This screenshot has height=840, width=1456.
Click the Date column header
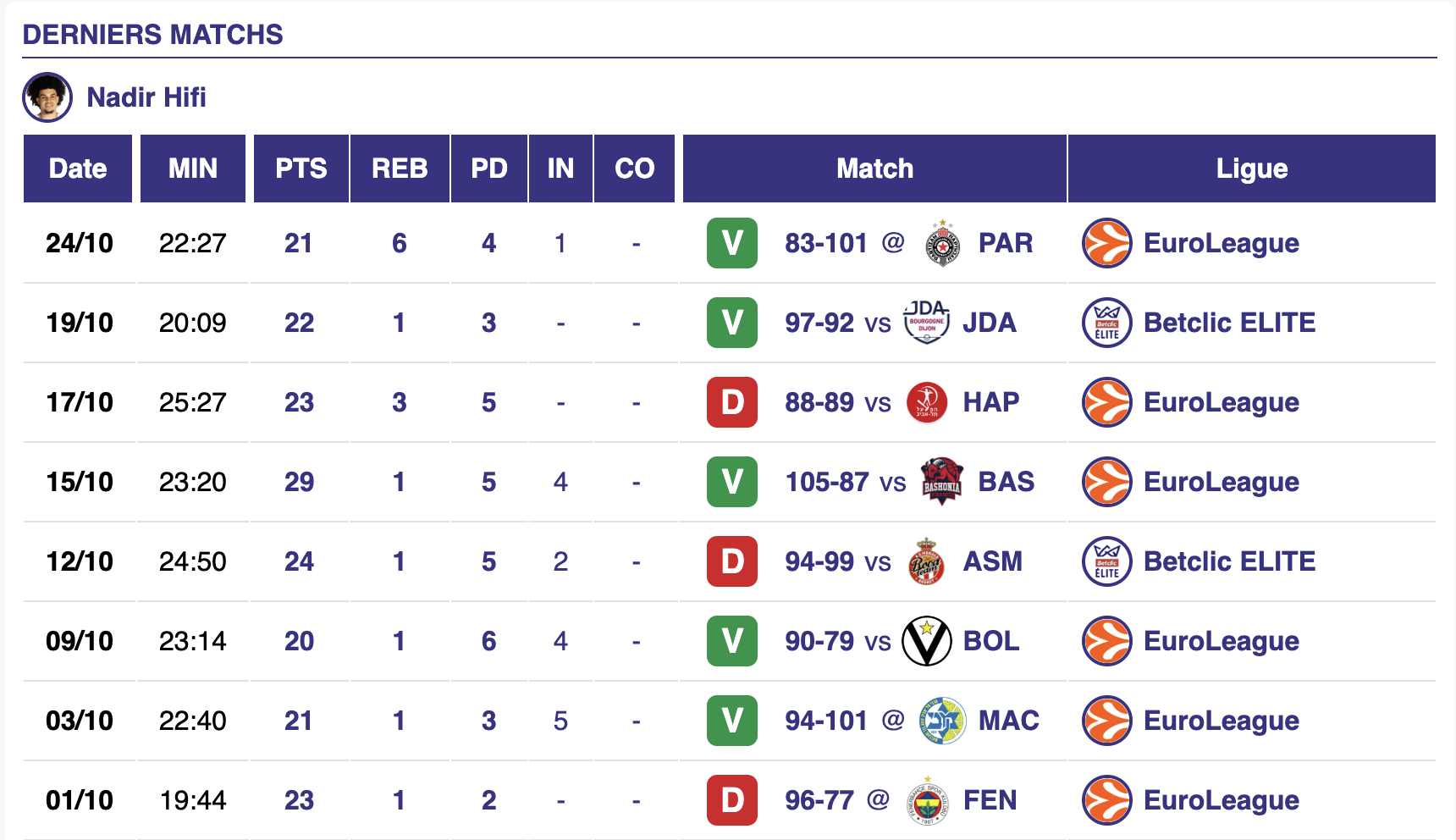point(78,169)
